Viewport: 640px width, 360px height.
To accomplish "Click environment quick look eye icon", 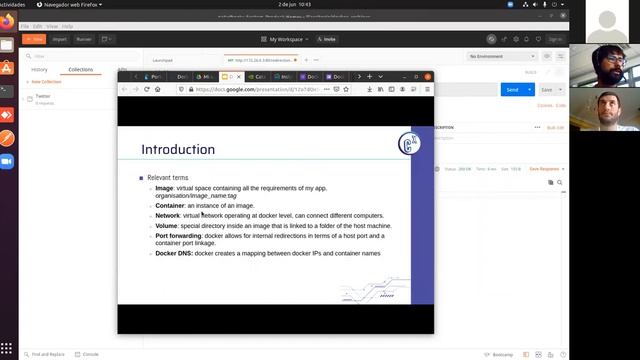I will click(x=547, y=56).
